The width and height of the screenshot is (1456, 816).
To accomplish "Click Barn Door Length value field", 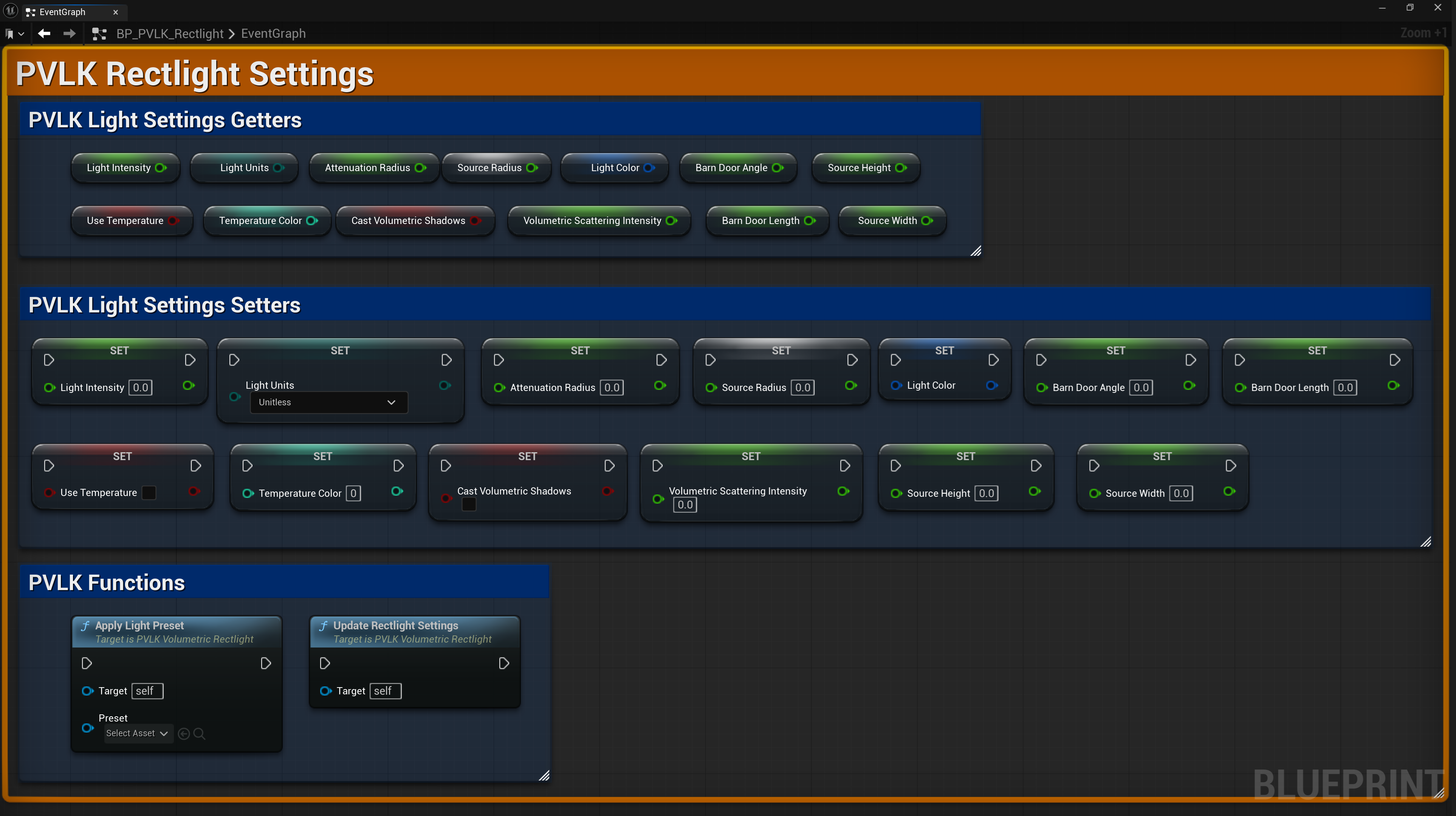I will (1345, 388).
